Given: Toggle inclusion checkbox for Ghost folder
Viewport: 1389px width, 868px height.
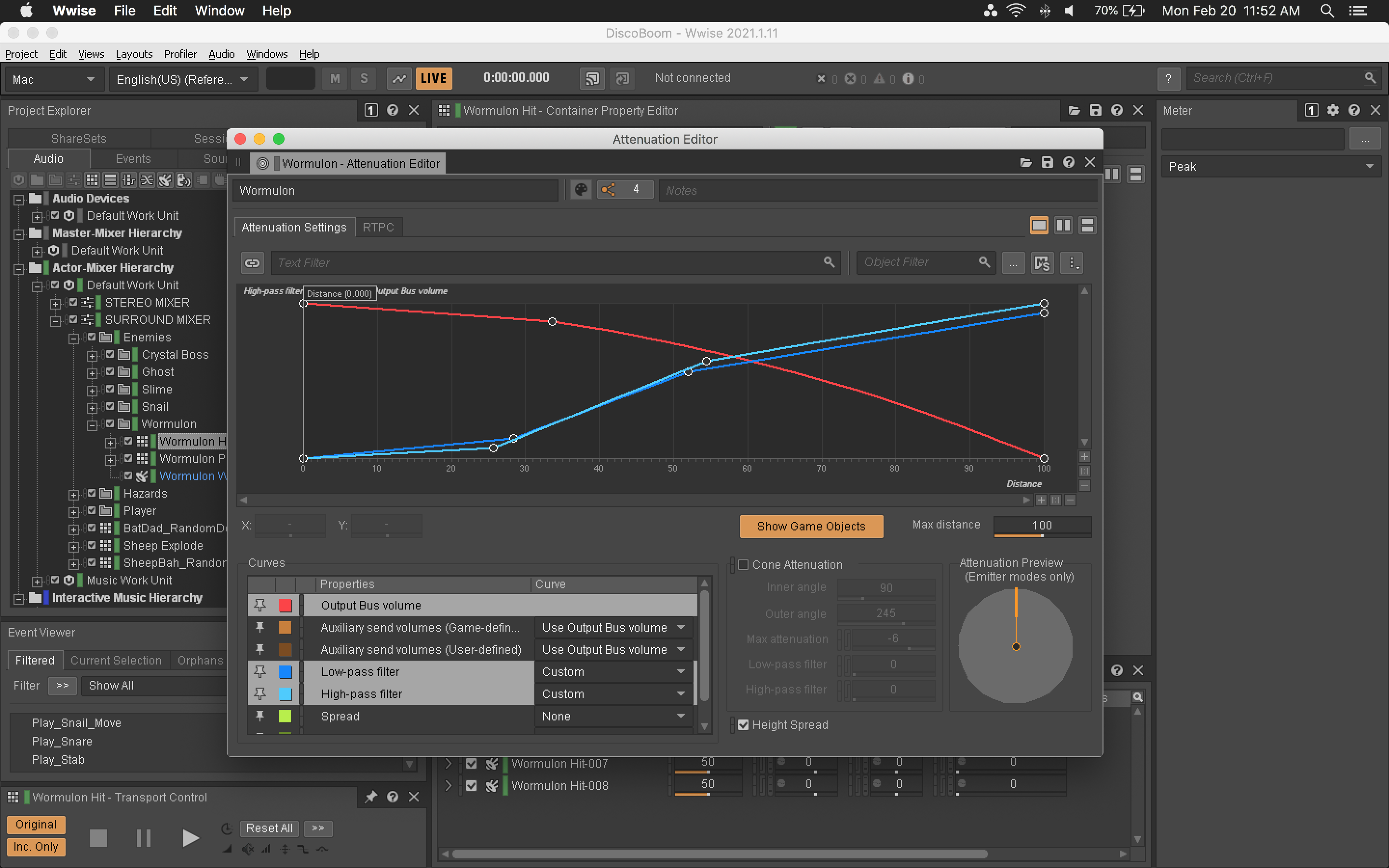Looking at the screenshot, I should tap(109, 371).
